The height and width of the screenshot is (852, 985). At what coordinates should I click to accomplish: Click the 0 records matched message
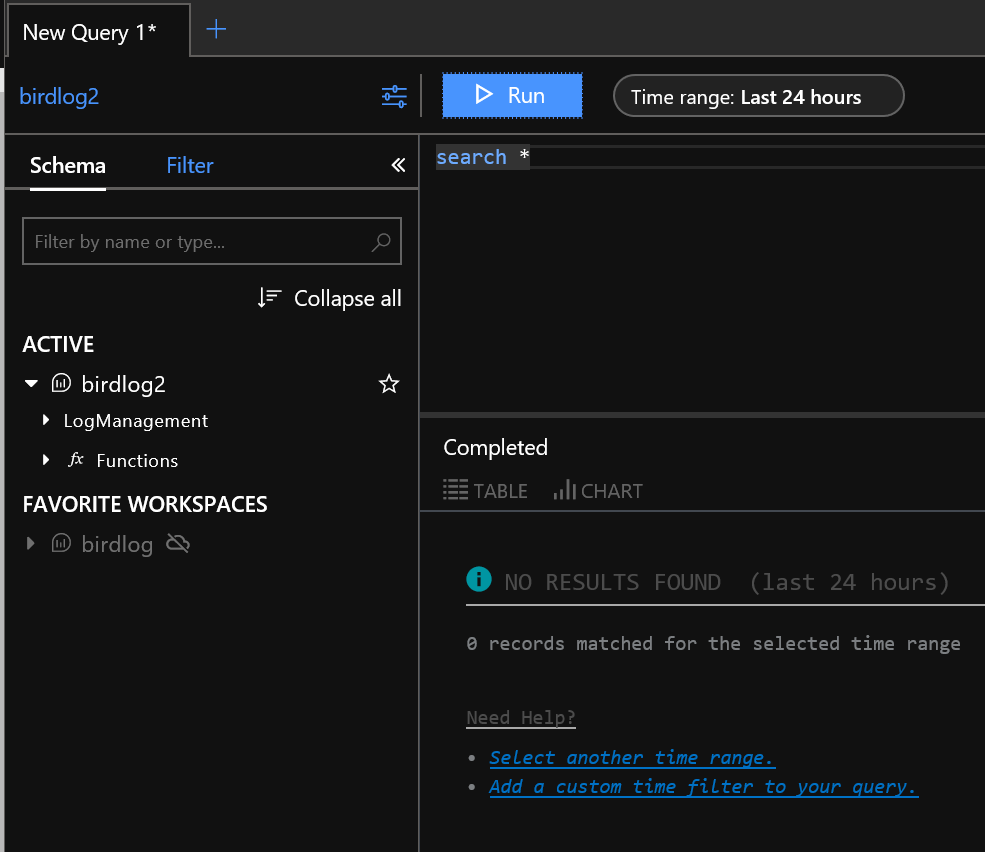coord(713,643)
